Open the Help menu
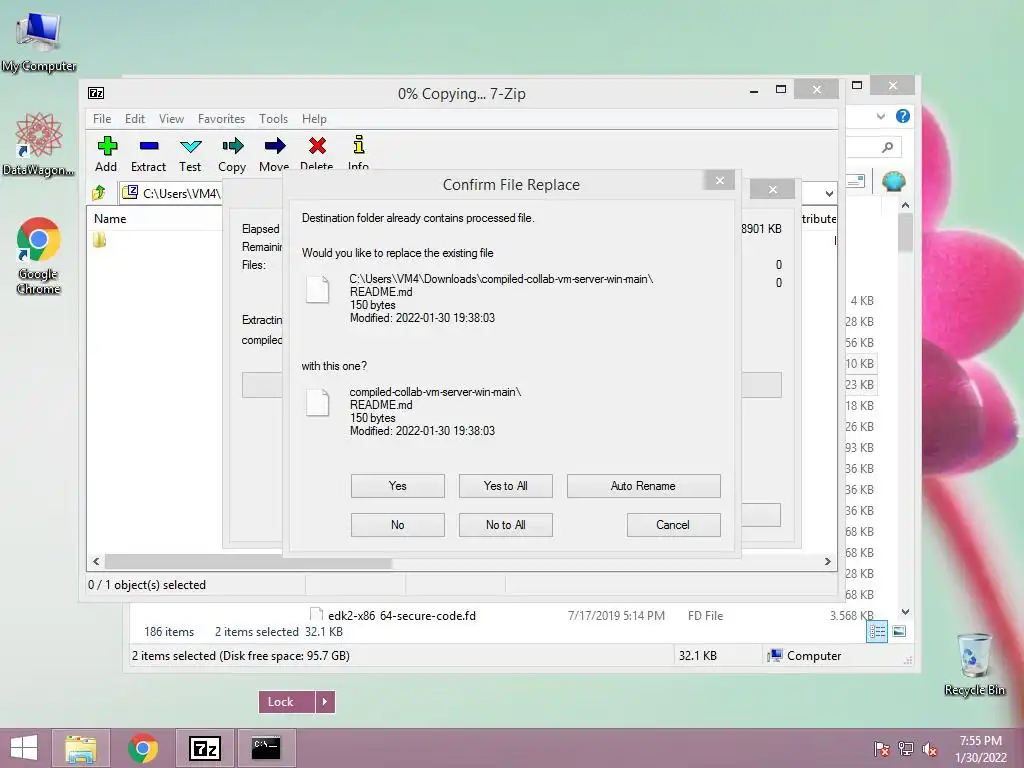1024x768 pixels. click(x=314, y=119)
